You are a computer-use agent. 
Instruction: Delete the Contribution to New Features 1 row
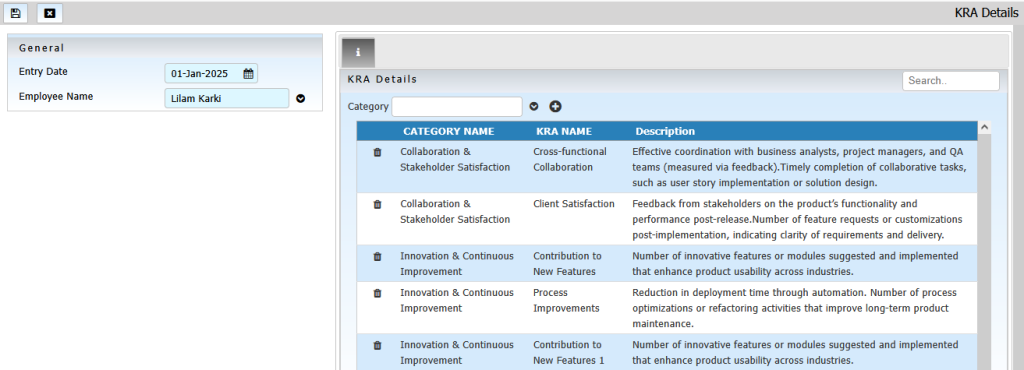pyautogui.click(x=377, y=345)
